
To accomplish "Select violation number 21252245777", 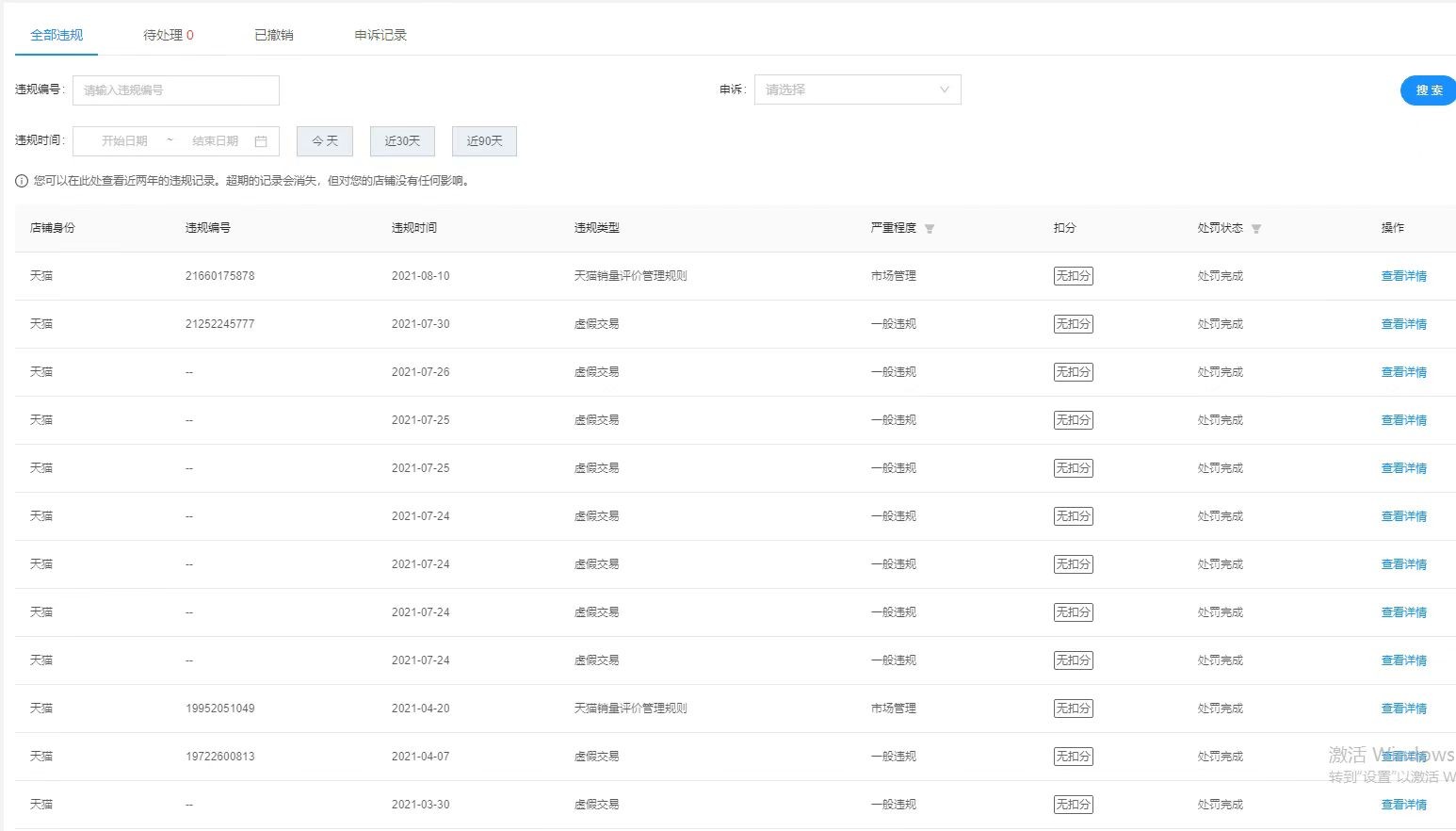I will coord(219,324).
